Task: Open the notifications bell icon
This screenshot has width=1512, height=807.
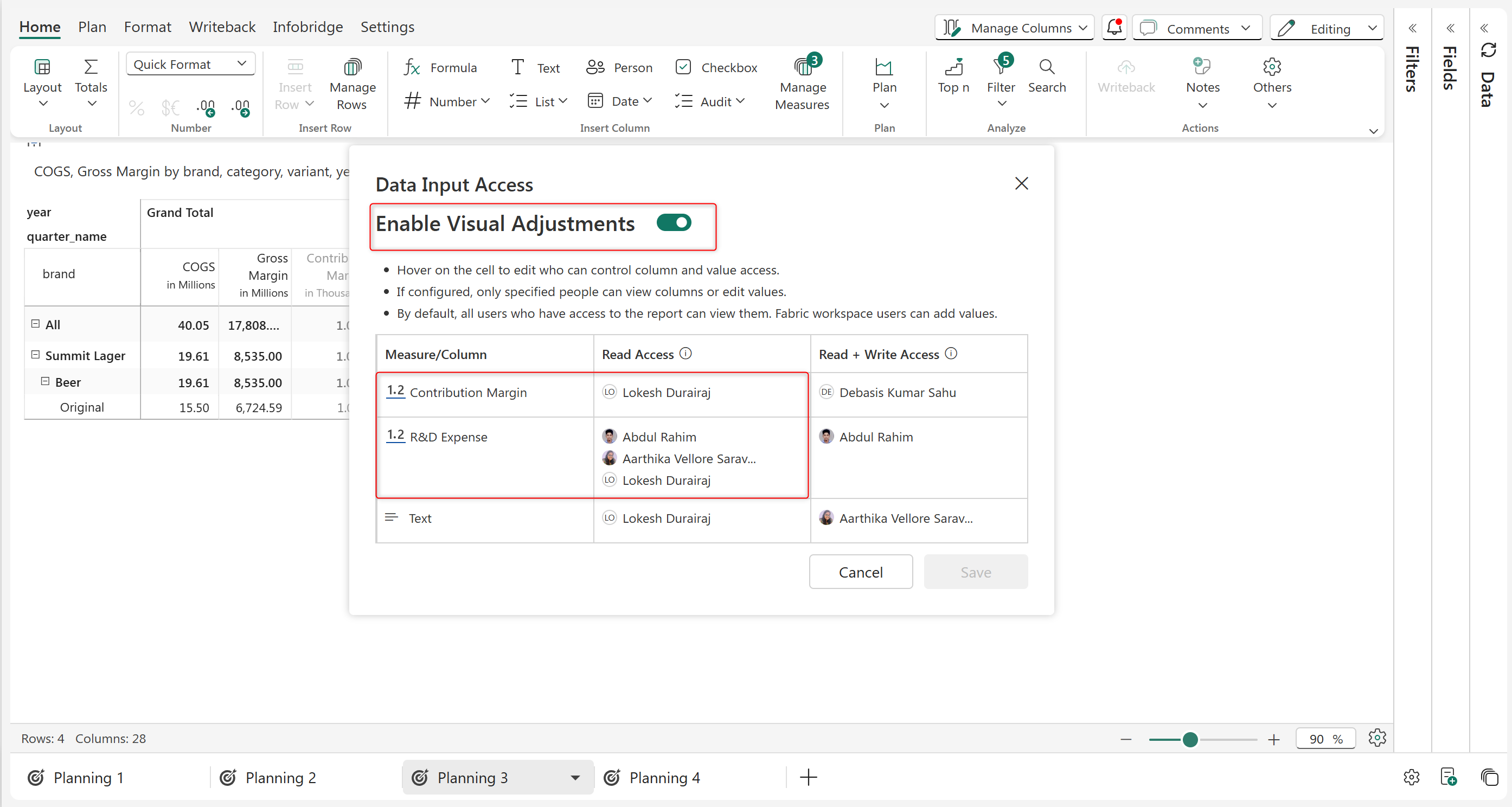Action: click(x=1114, y=28)
